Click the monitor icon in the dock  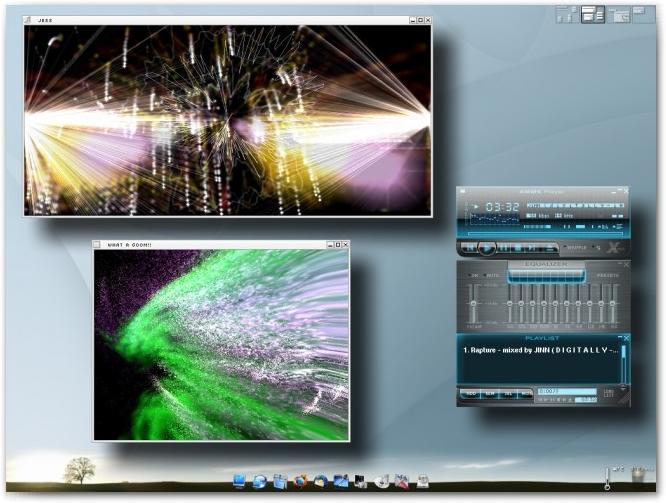pyautogui.click(x=241, y=482)
